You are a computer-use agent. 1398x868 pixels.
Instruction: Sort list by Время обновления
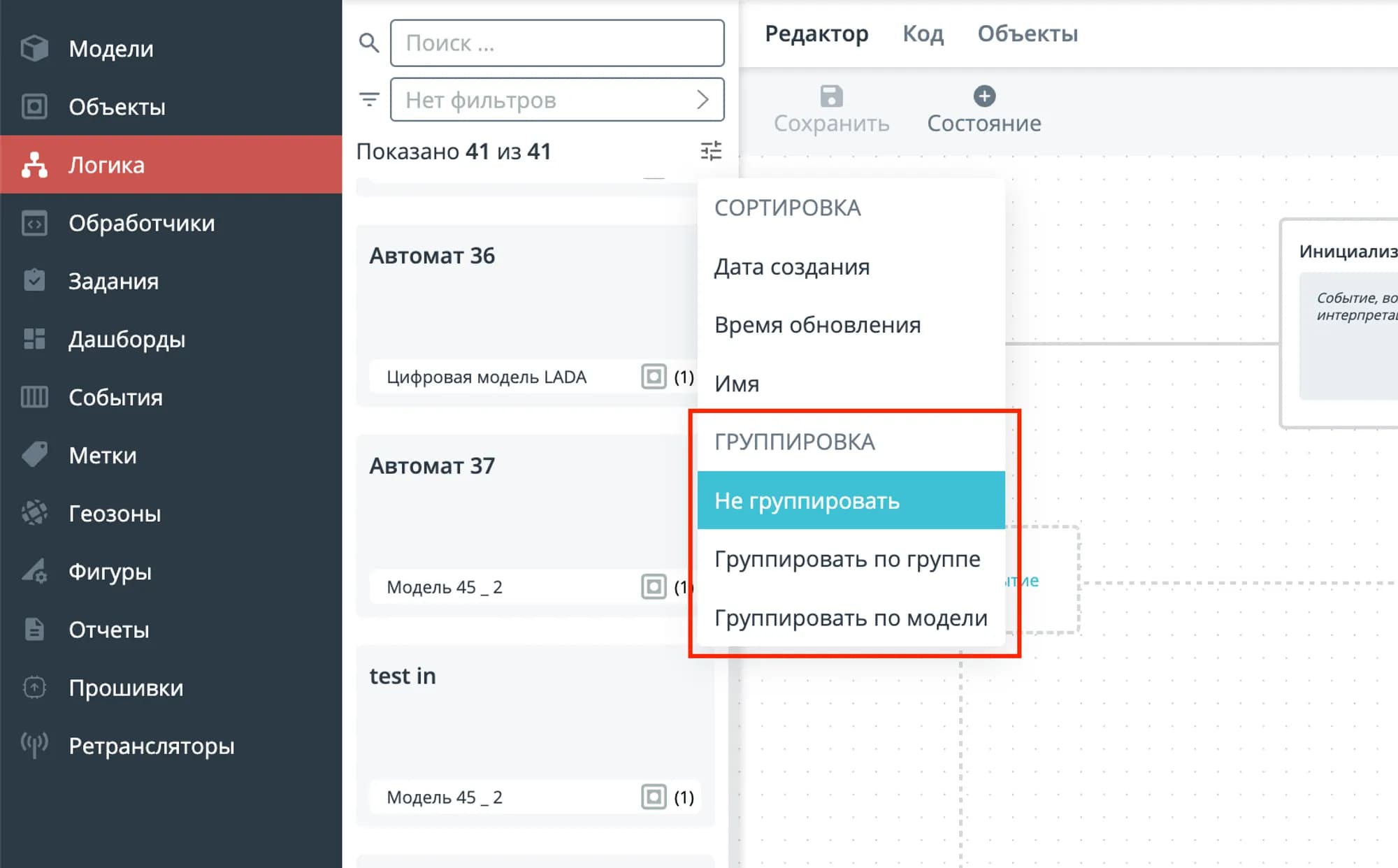817,325
